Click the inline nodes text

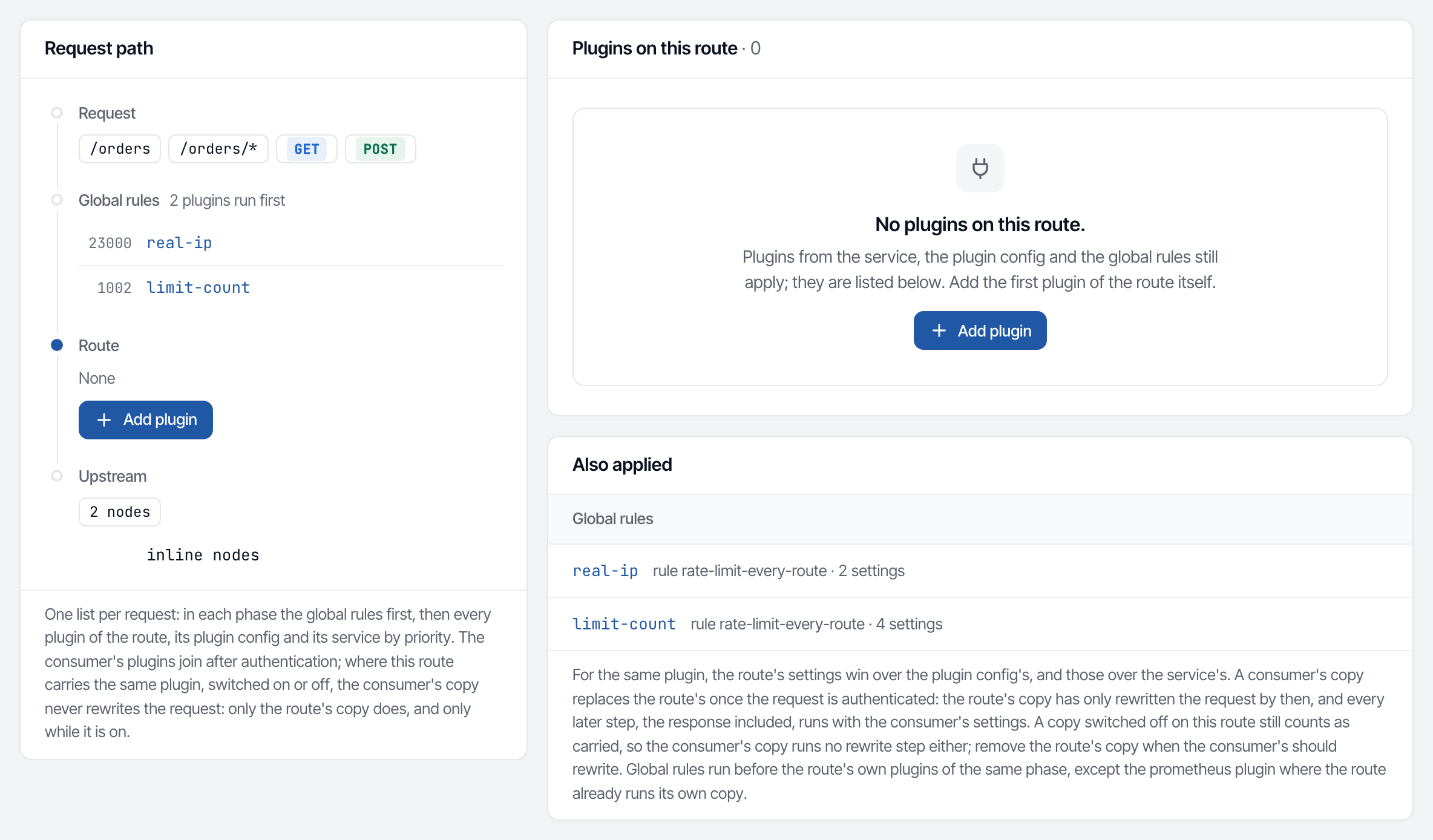(x=203, y=556)
